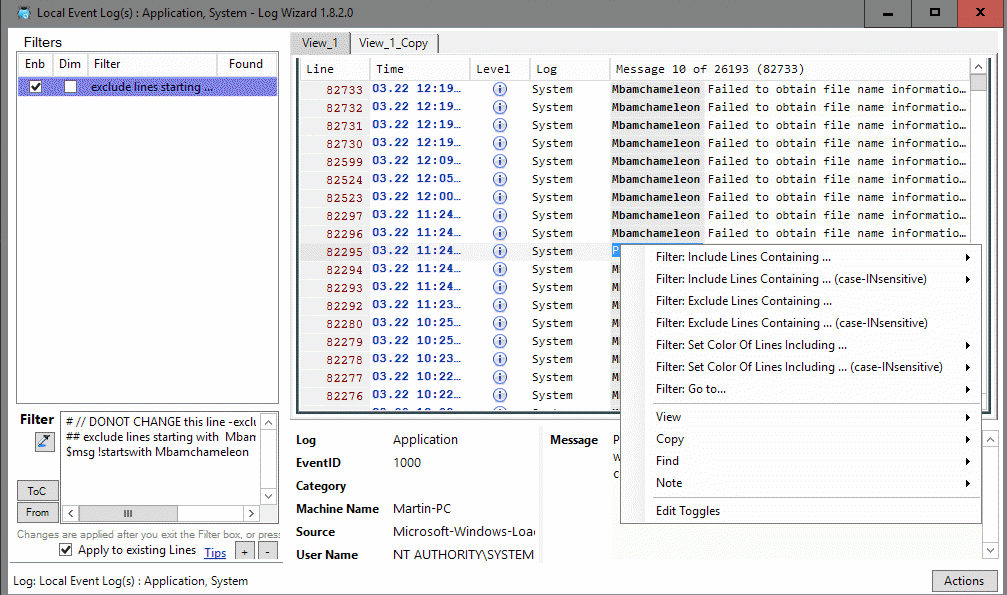The height and width of the screenshot is (595, 1007).
Task: Click the info level icon on line 82731
Action: click(x=500, y=125)
